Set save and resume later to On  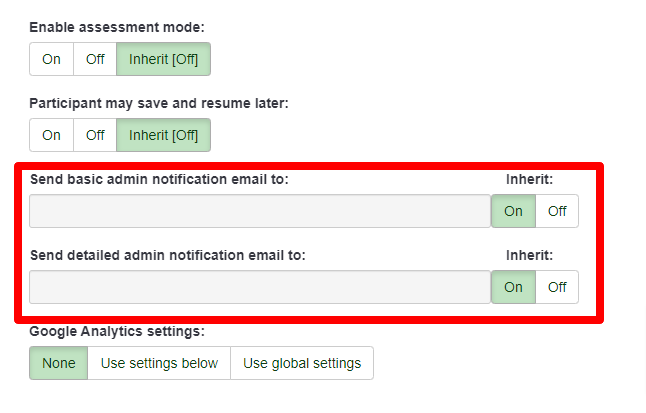51,135
